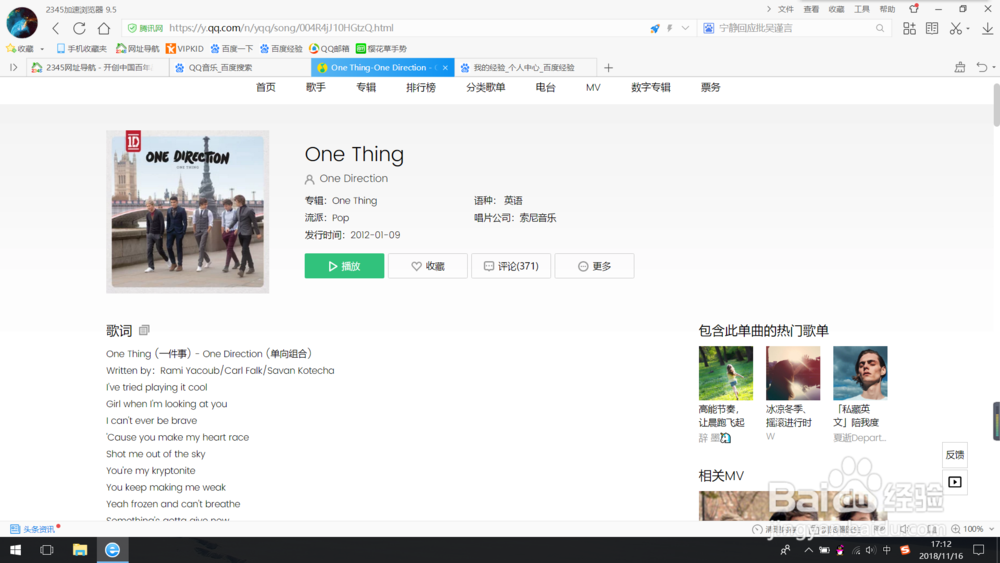1000x563 pixels.
Task: Open 百度经验 bookmark
Action: click(281, 48)
